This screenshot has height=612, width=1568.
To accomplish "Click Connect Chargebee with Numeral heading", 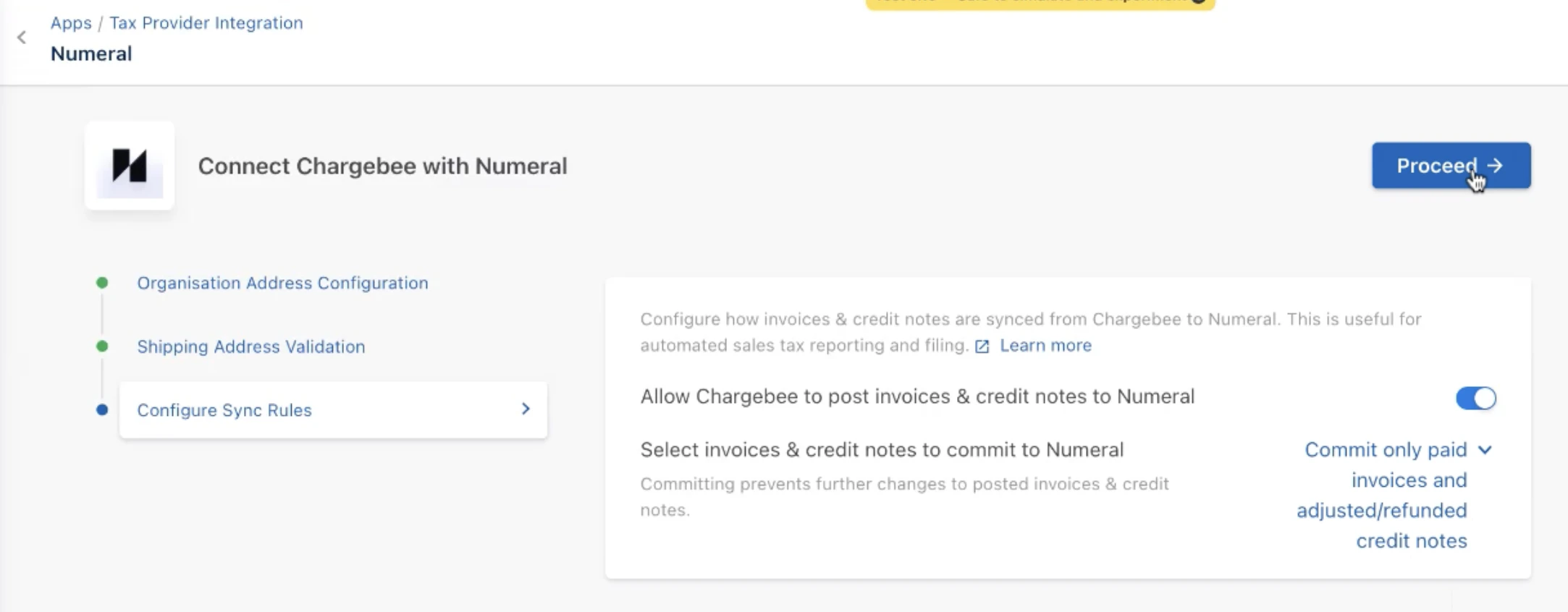I will tap(382, 166).
